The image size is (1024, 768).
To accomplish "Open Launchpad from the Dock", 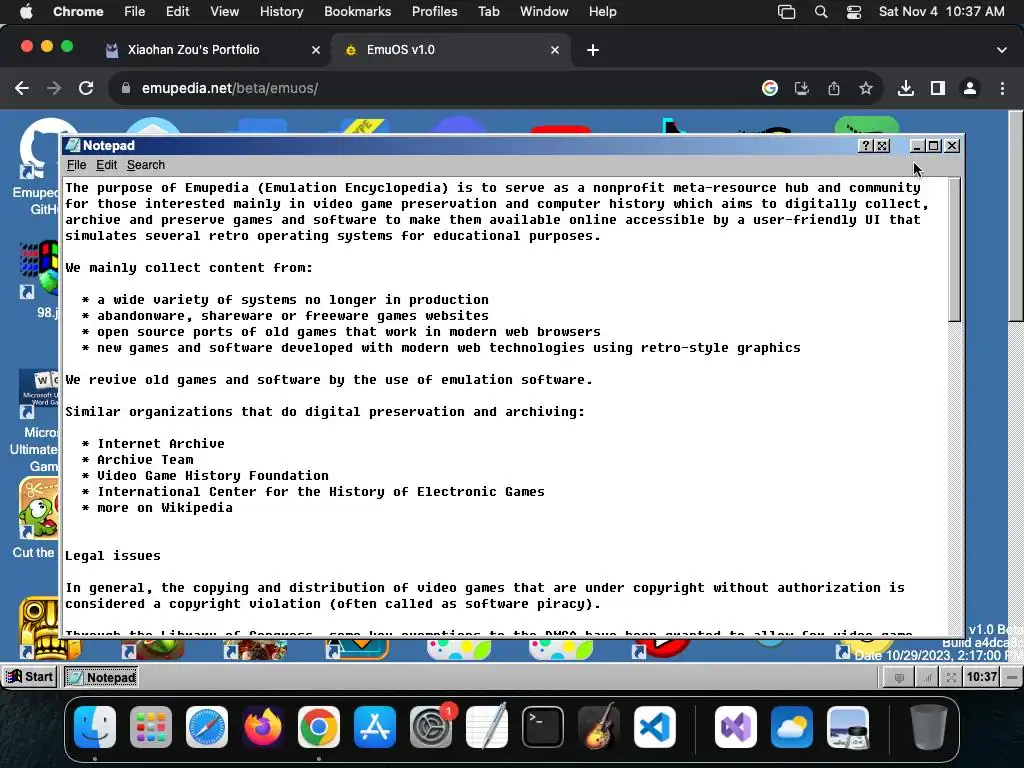I will (x=151, y=727).
